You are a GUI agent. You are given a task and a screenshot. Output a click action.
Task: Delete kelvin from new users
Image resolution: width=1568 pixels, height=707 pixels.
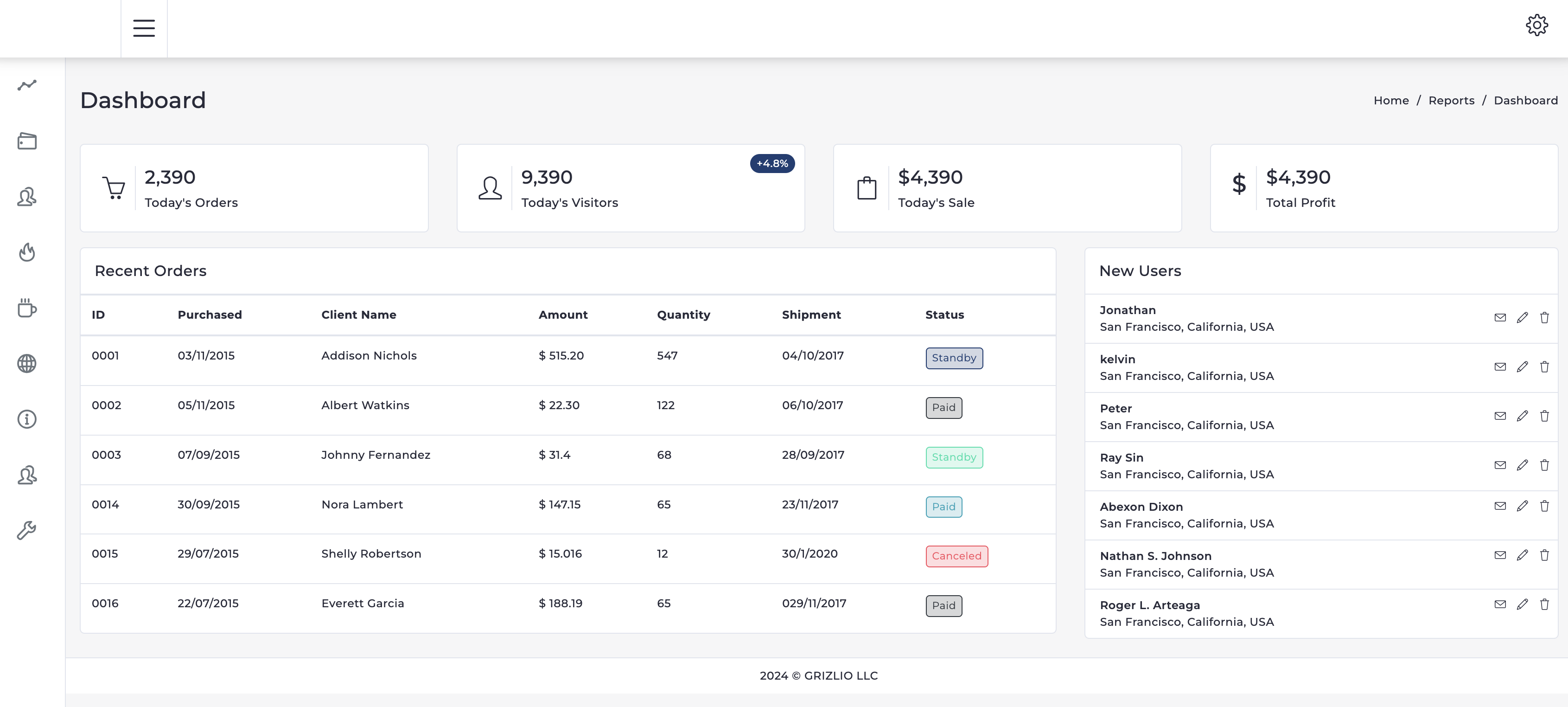tap(1544, 366)
